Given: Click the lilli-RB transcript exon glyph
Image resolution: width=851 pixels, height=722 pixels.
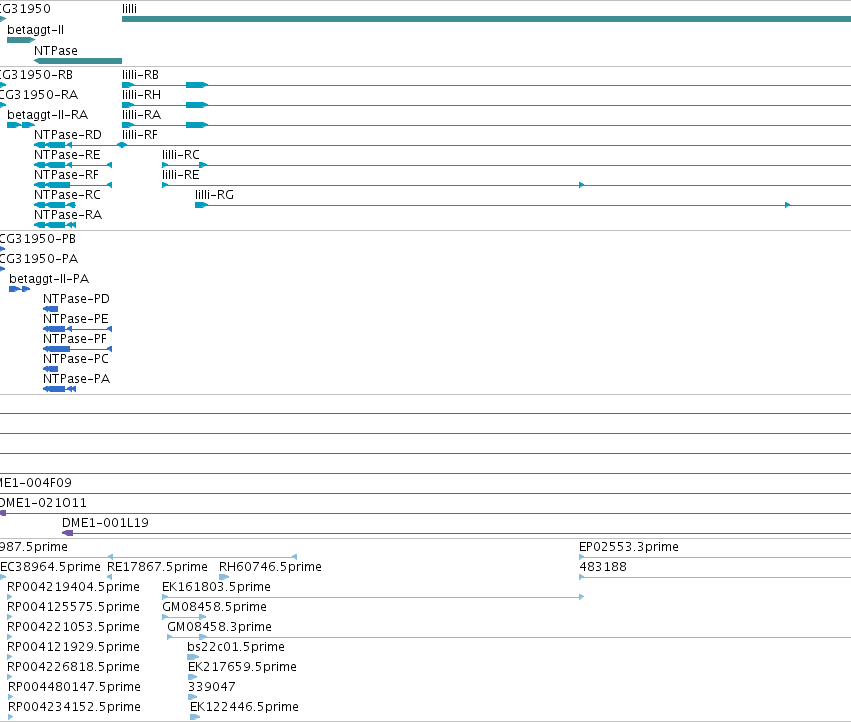Looking at the screenshot, I should point(196,85).
